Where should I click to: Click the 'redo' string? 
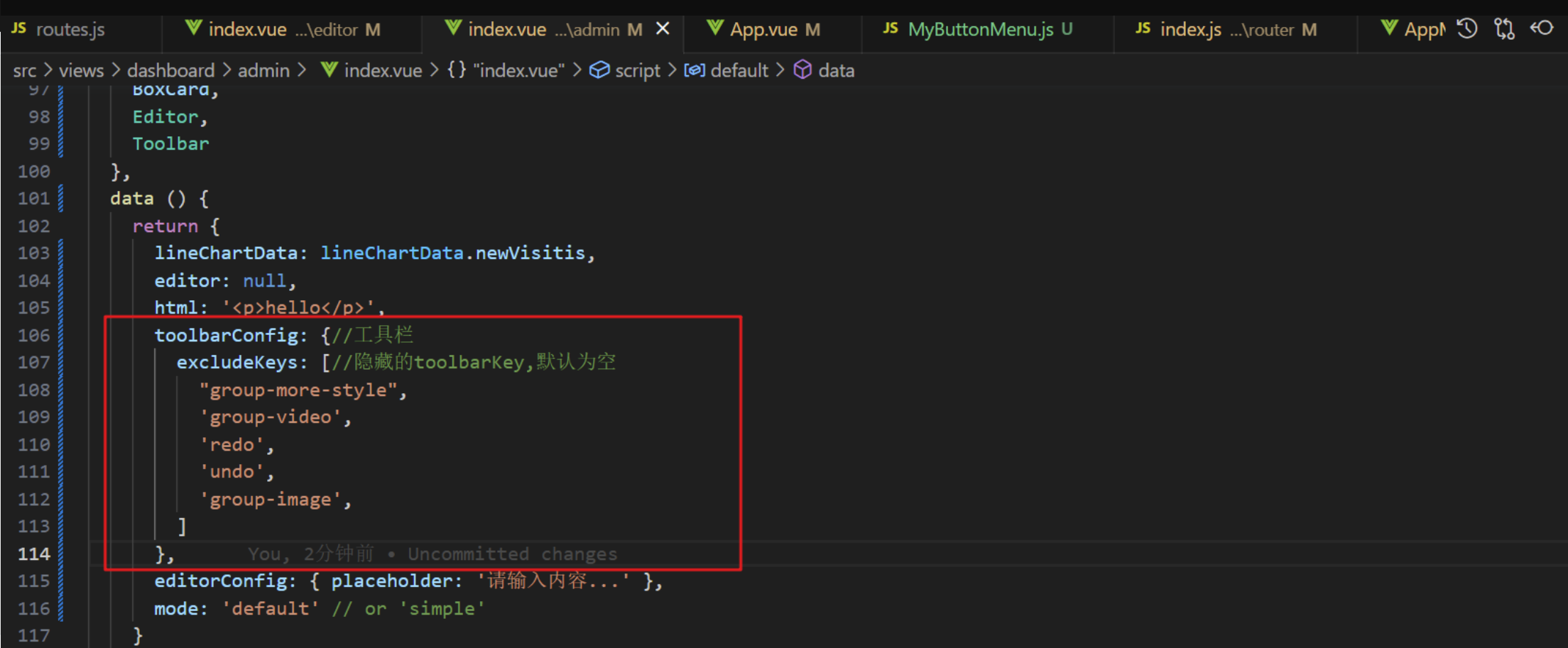tap(232, 445)
